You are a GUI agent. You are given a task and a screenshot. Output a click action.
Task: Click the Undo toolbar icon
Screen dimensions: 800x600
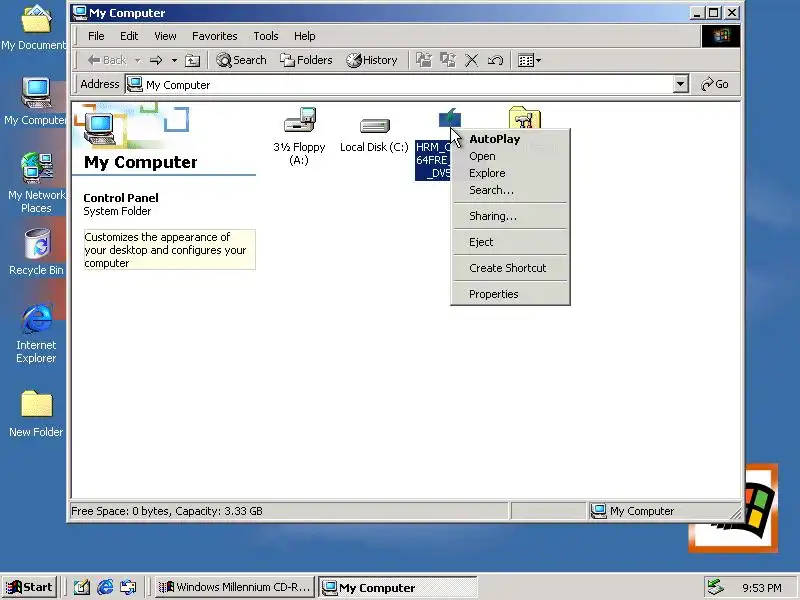pyautogui.click(x=495, y=60)
